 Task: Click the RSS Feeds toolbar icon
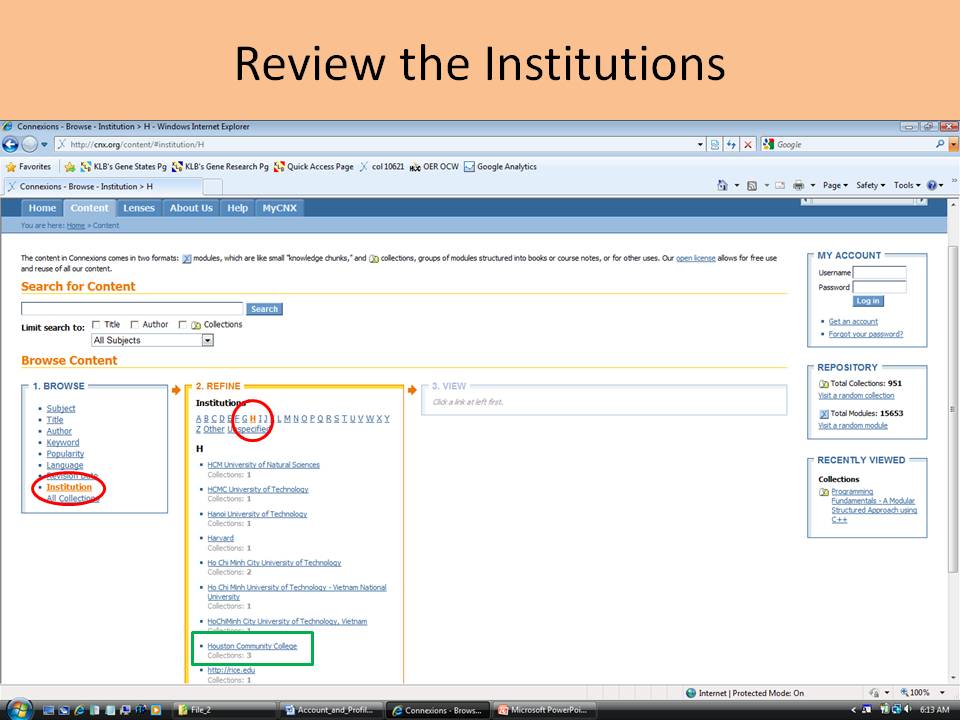point(752,186)
